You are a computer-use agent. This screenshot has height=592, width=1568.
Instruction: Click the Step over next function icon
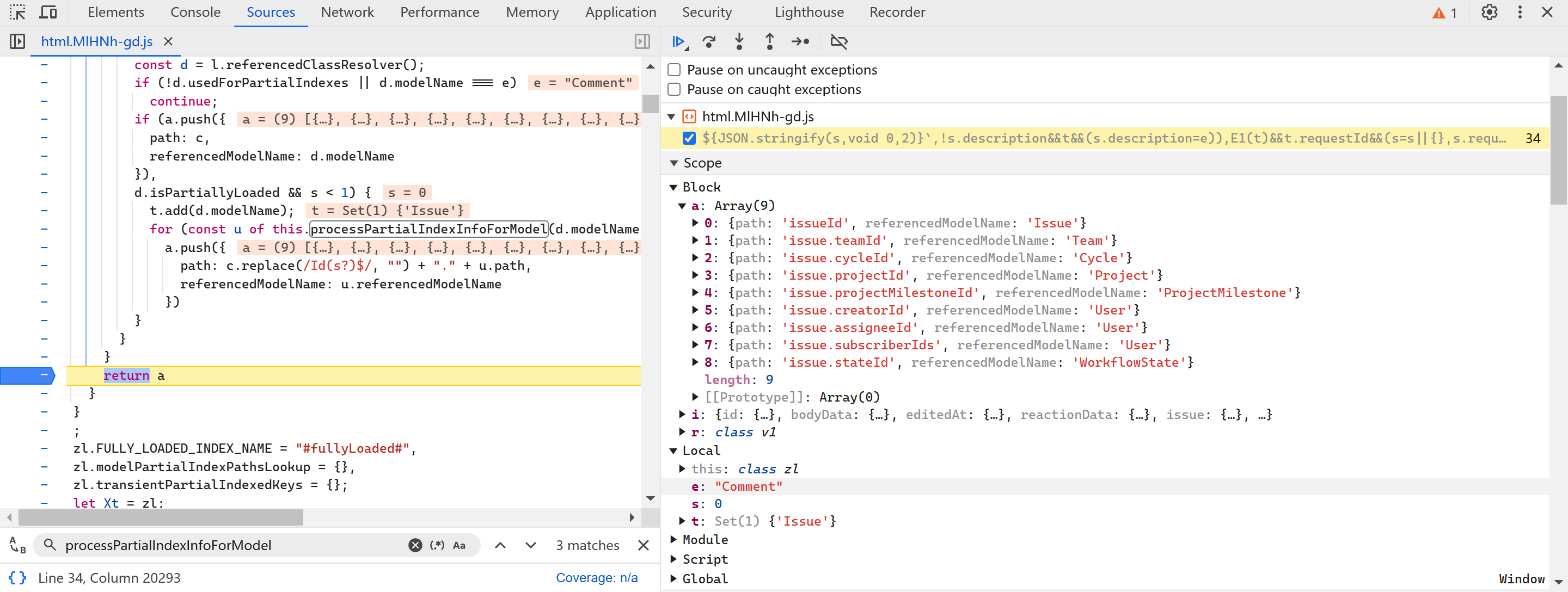click(708, 41)
